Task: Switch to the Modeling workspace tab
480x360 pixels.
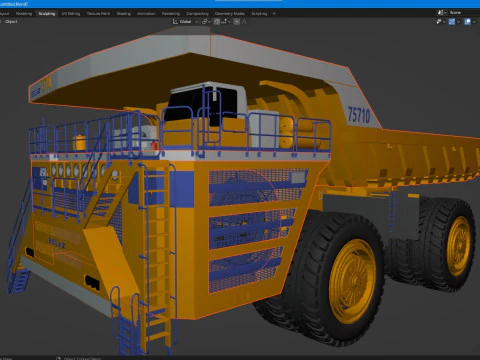Action: [x=24, y=14]
